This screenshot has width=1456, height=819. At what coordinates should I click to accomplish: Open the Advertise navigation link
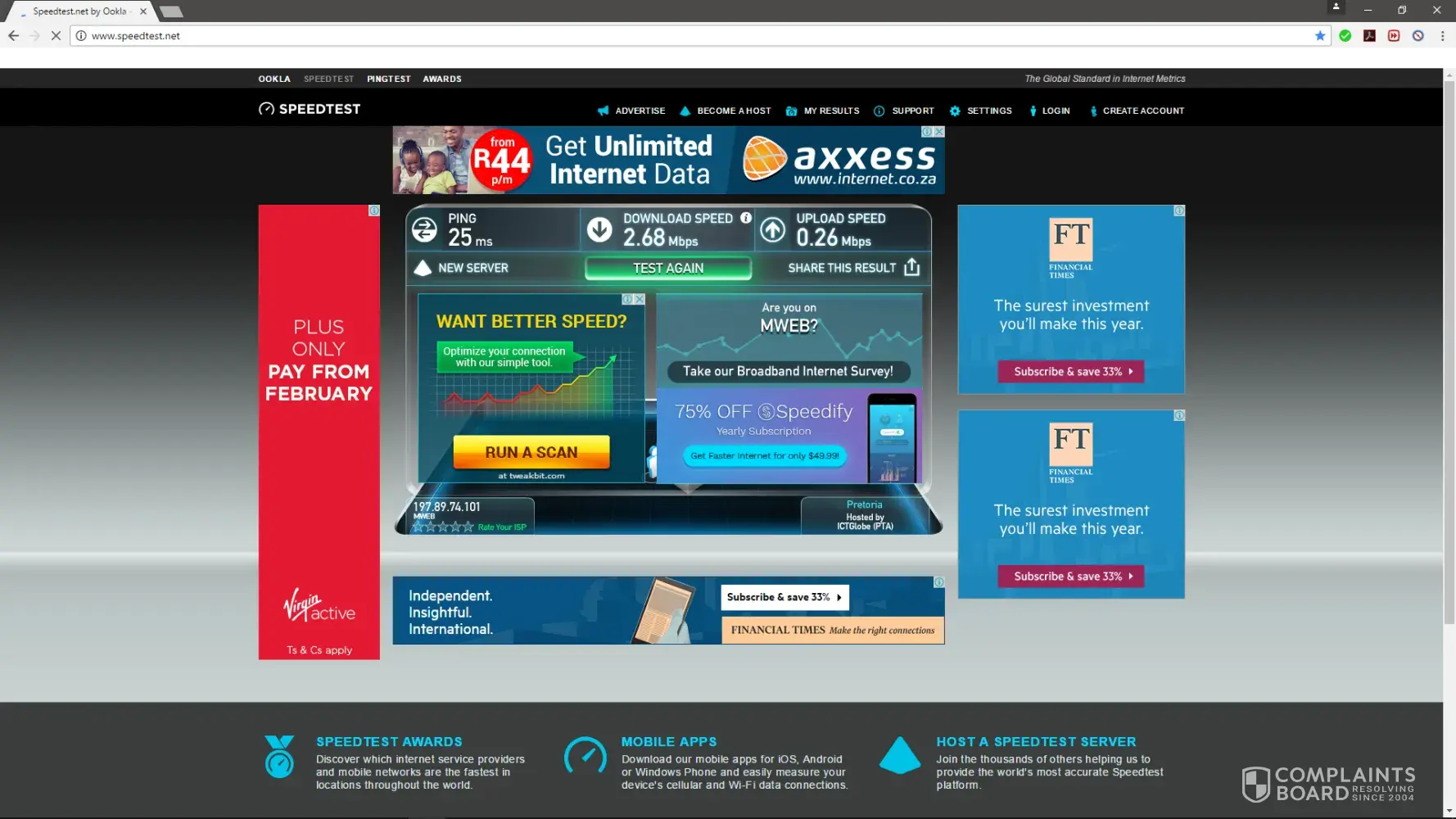[640, 111]
